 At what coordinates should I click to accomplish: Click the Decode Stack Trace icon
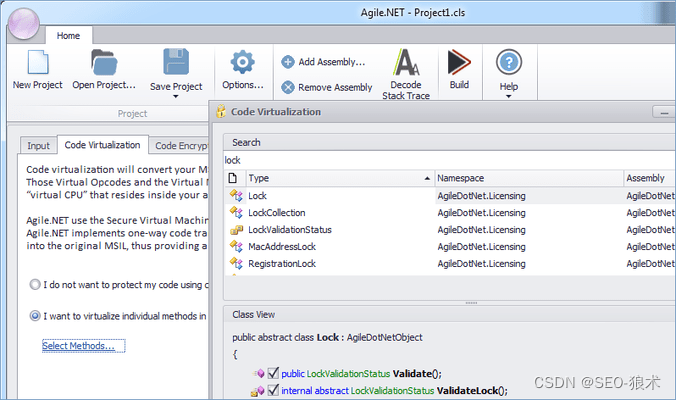(406, 62)
